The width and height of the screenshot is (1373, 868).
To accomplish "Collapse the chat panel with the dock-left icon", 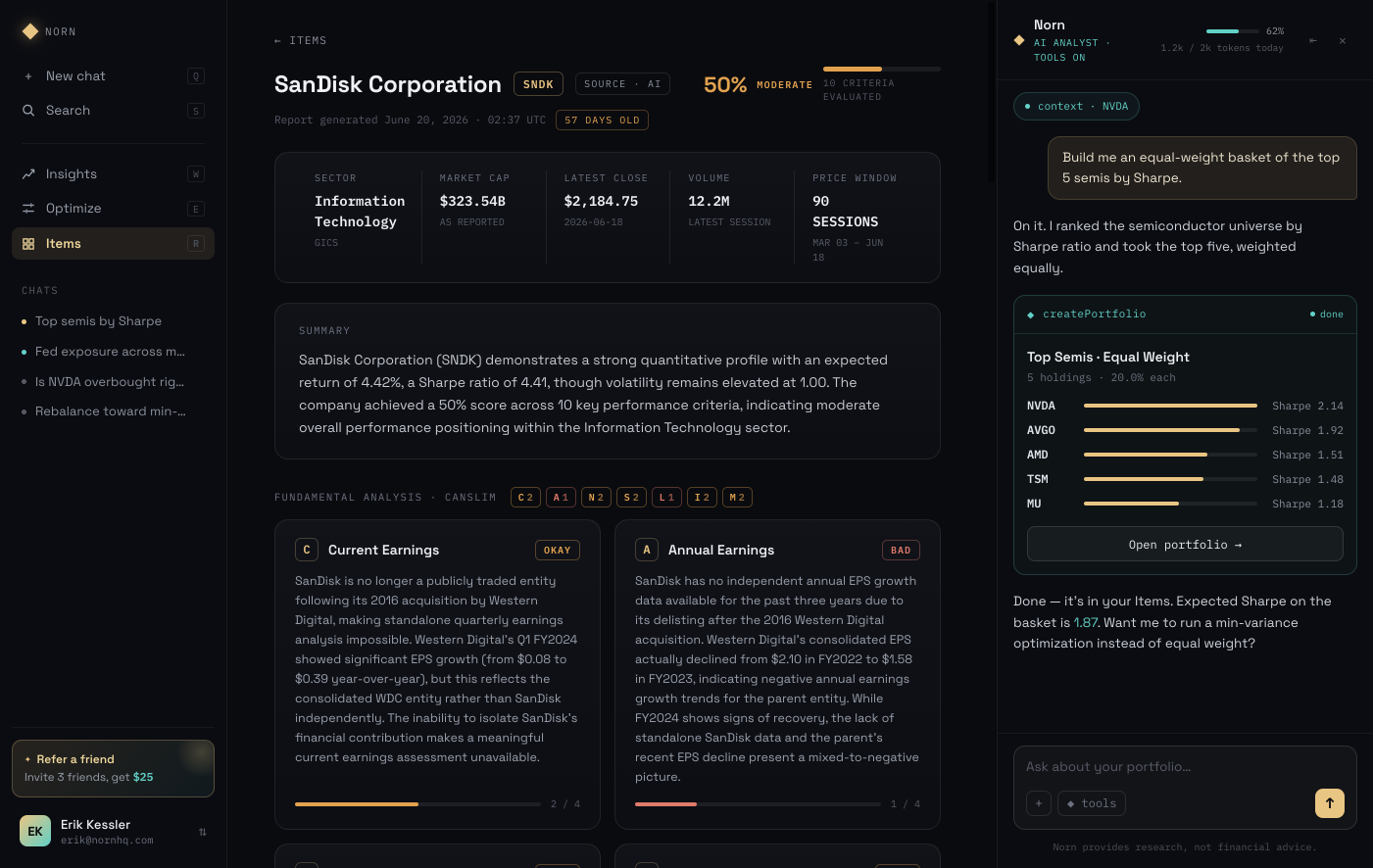I will pyautogui.click(x=1313, y=41).
